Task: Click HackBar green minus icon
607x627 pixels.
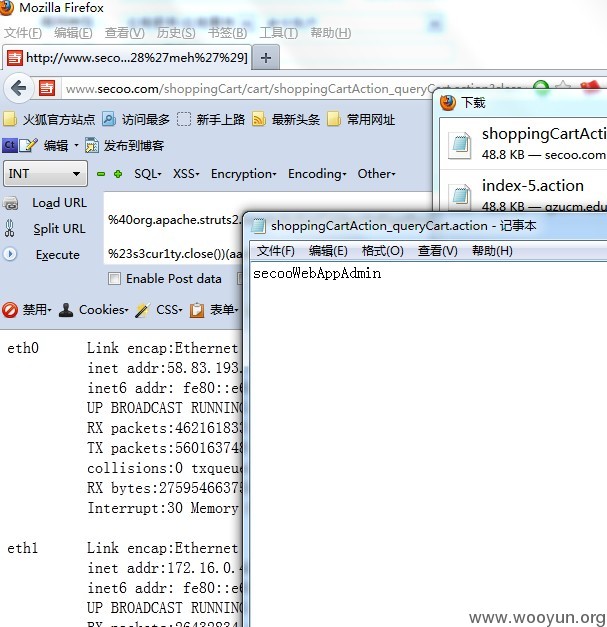Action: [x=101, y=174]
